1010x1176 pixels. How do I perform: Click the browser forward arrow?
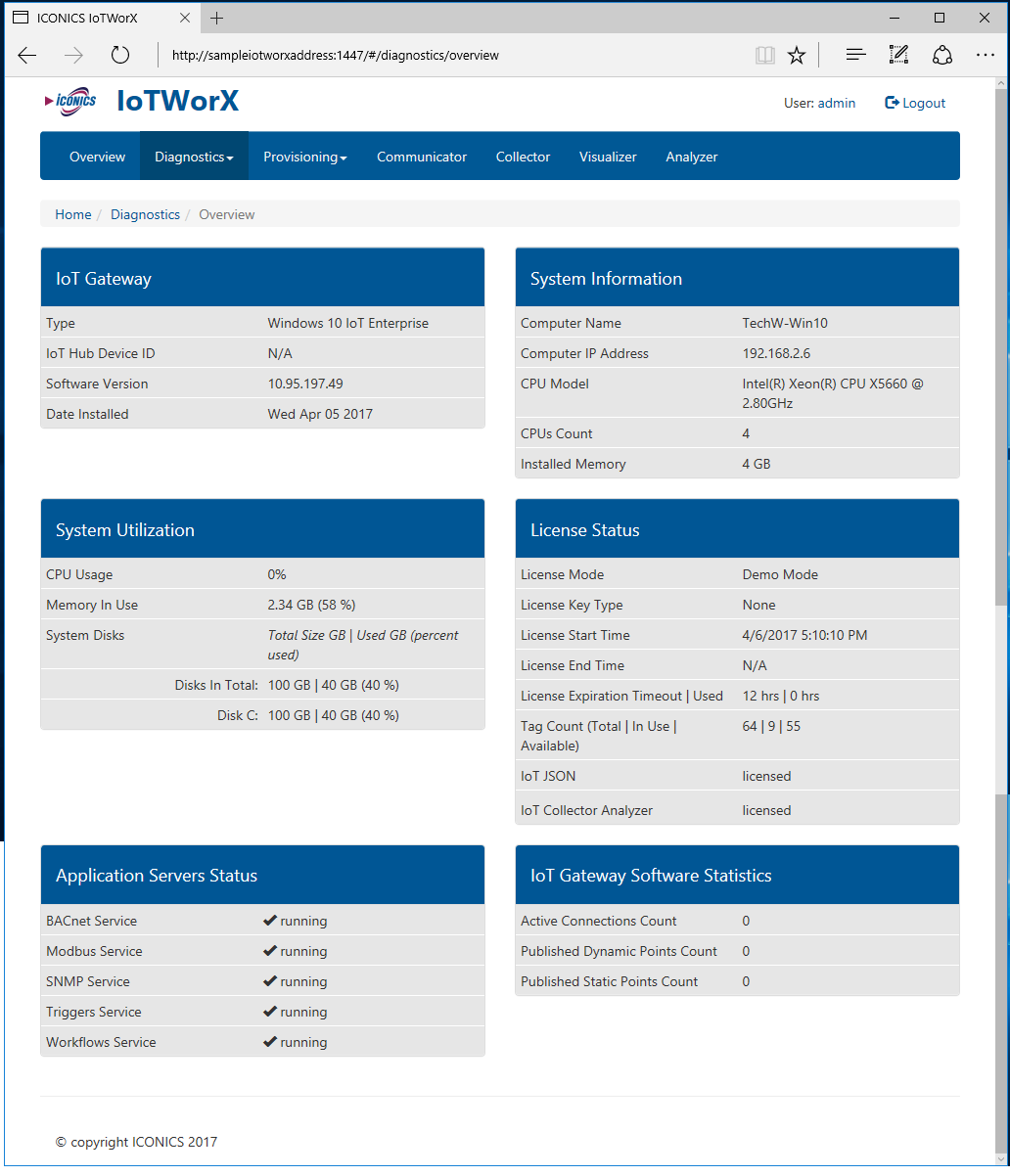tap(73, 56)
